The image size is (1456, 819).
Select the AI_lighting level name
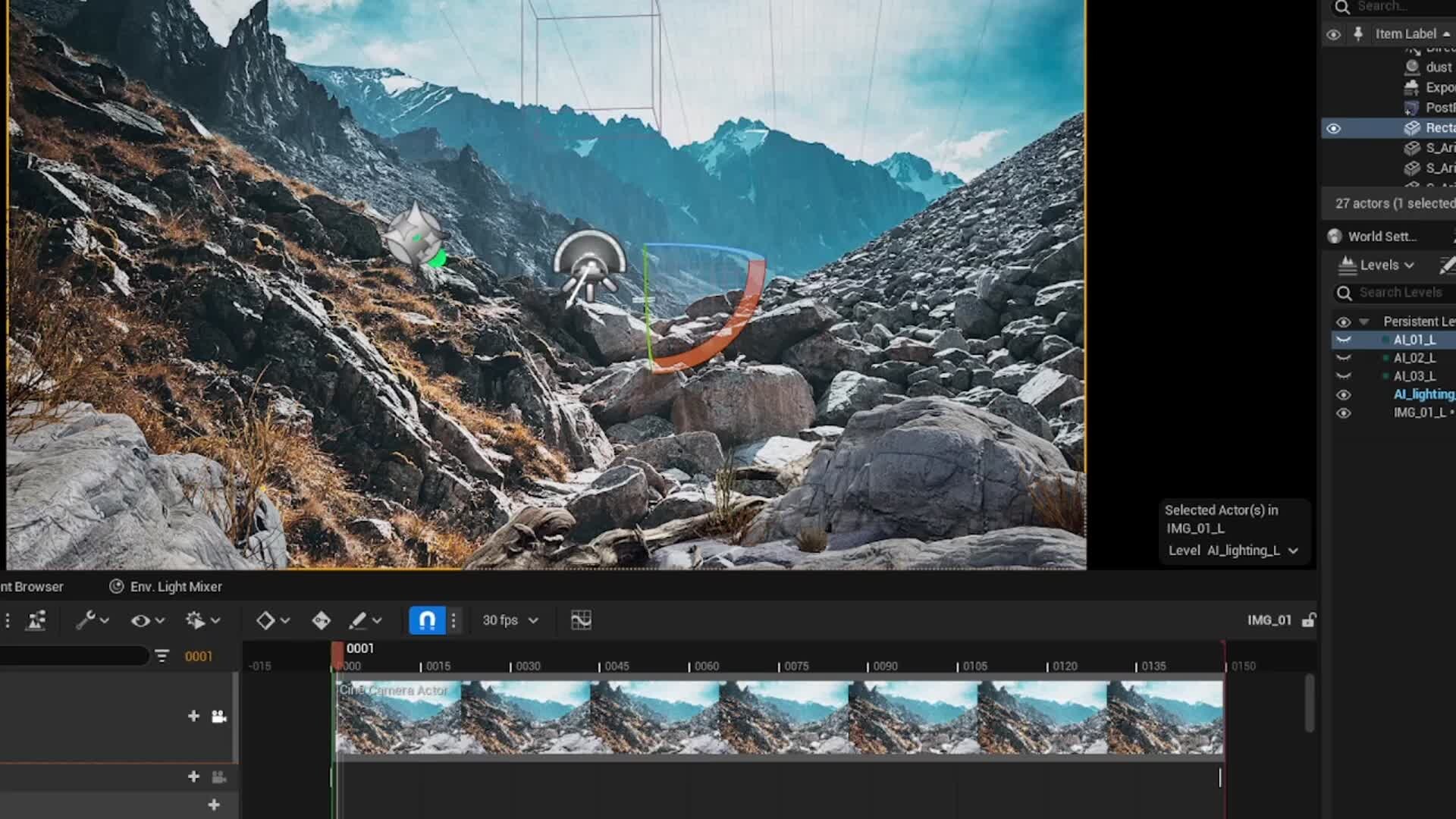tap(1424, 394)
